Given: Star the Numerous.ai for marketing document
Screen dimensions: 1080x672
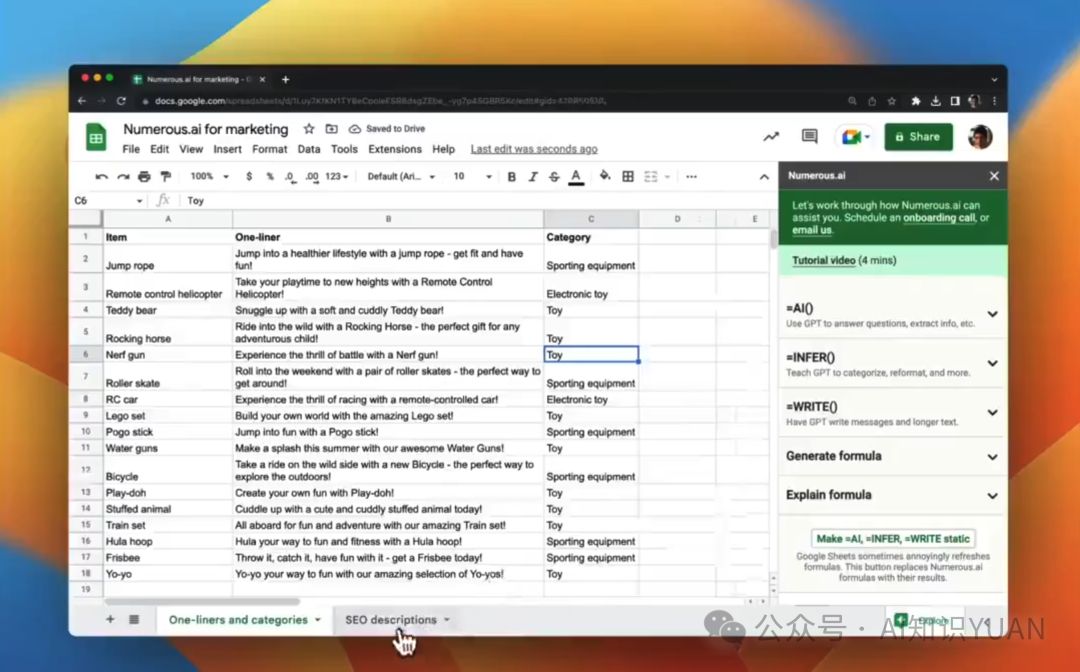Looking at the screenshot, I should pos(309,129).
